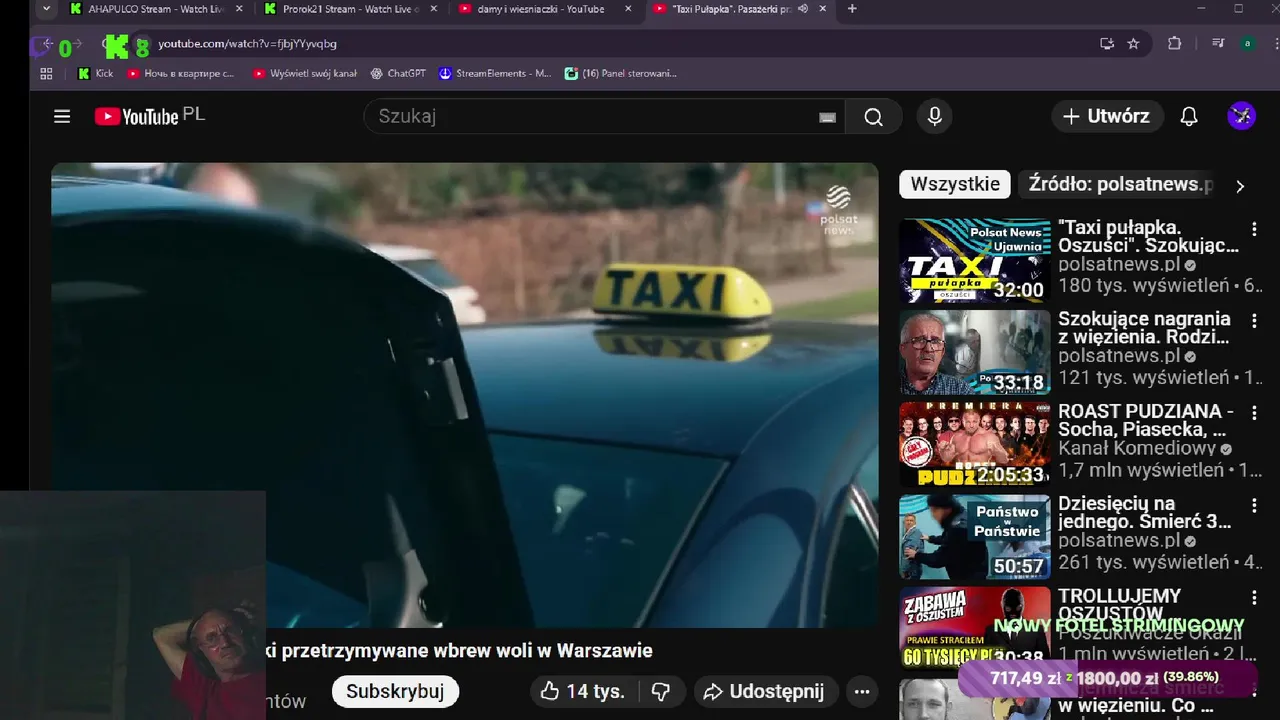Dislike the video with thumbs-down
Image resolution: width=1280 pixels, height=720 pixels.
click(x=661, y=691)
